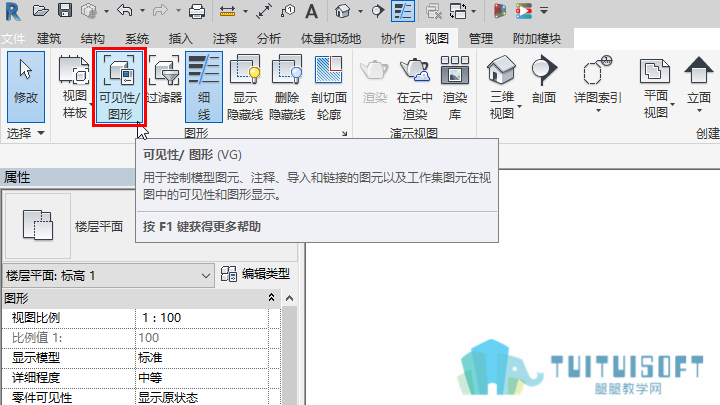Screen dimensions: 720x405
Task: Expand the Callout (详图索引) dropdown arrow
Action: click(x=598, y=111)
